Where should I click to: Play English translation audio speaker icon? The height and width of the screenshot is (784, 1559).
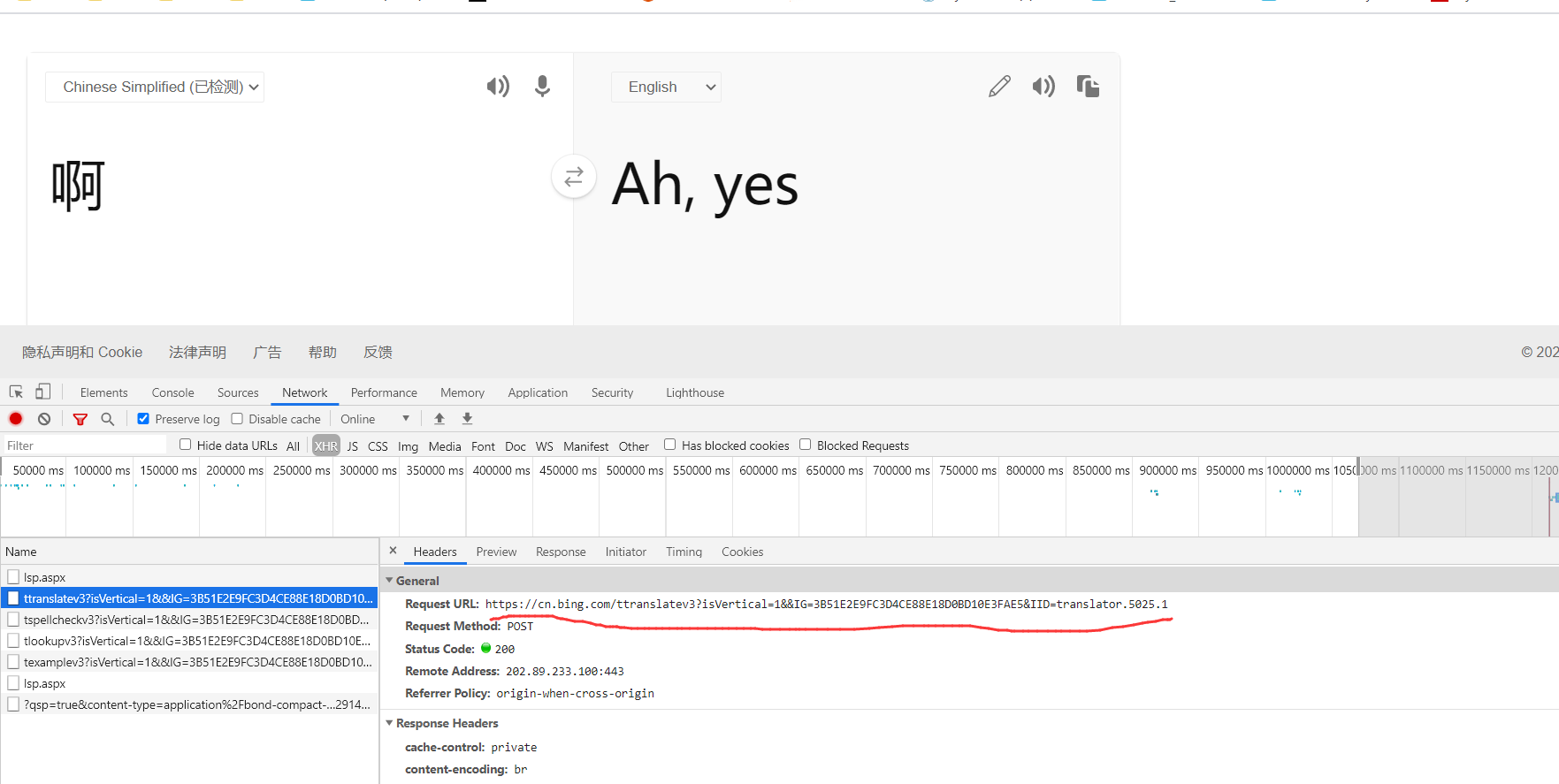point(1043,87)
